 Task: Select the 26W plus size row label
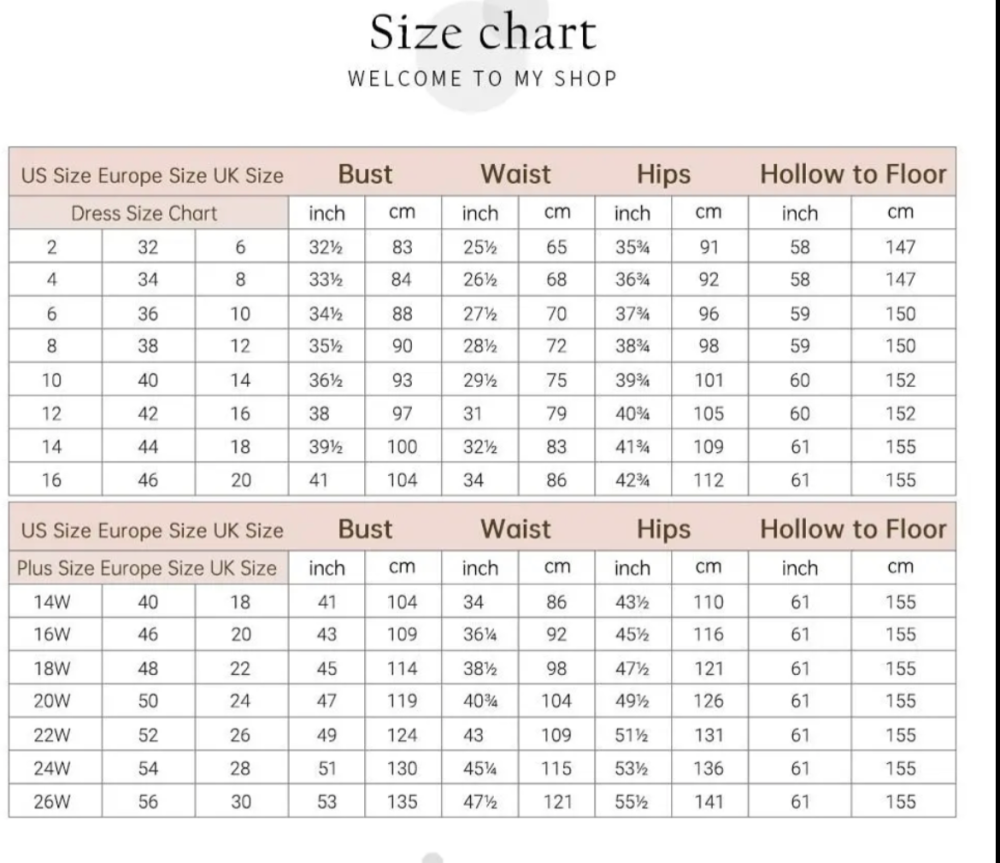(51, 801)
